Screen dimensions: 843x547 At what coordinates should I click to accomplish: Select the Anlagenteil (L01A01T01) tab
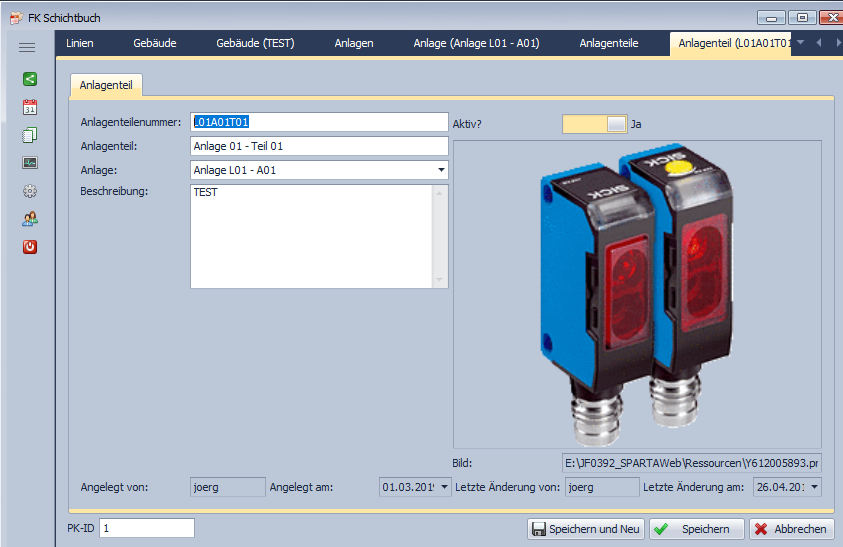coord(731,44)
